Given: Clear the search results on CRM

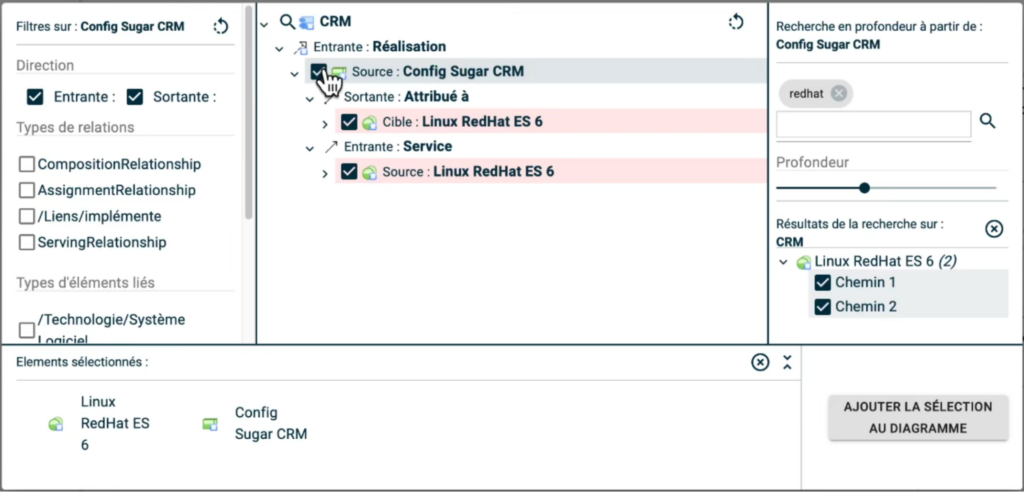Looking at the screenshot, I should point(994,229).
